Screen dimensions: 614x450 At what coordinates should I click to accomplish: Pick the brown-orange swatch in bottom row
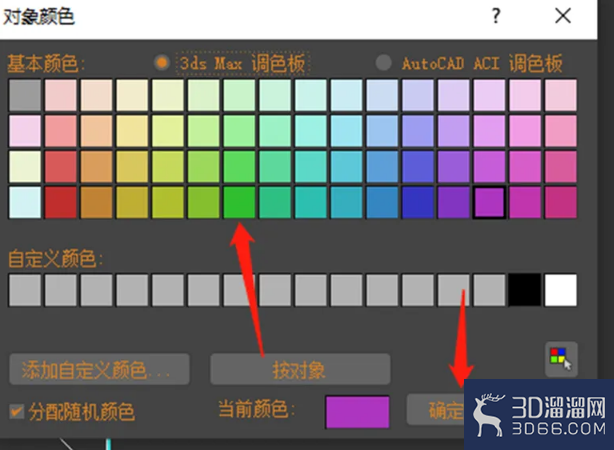96,202
